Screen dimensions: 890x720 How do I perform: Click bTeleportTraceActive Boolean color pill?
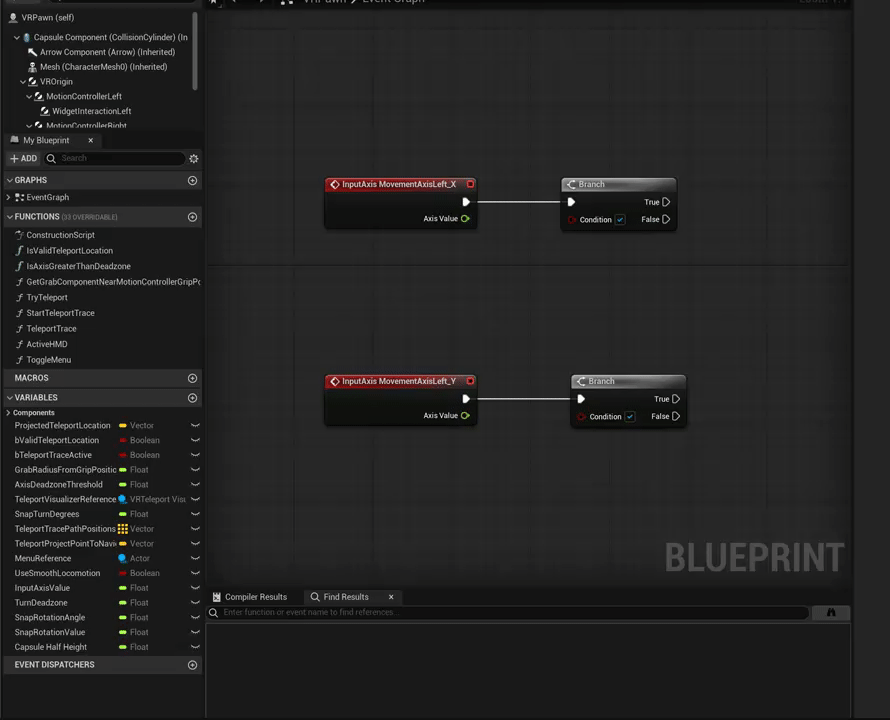123,455
